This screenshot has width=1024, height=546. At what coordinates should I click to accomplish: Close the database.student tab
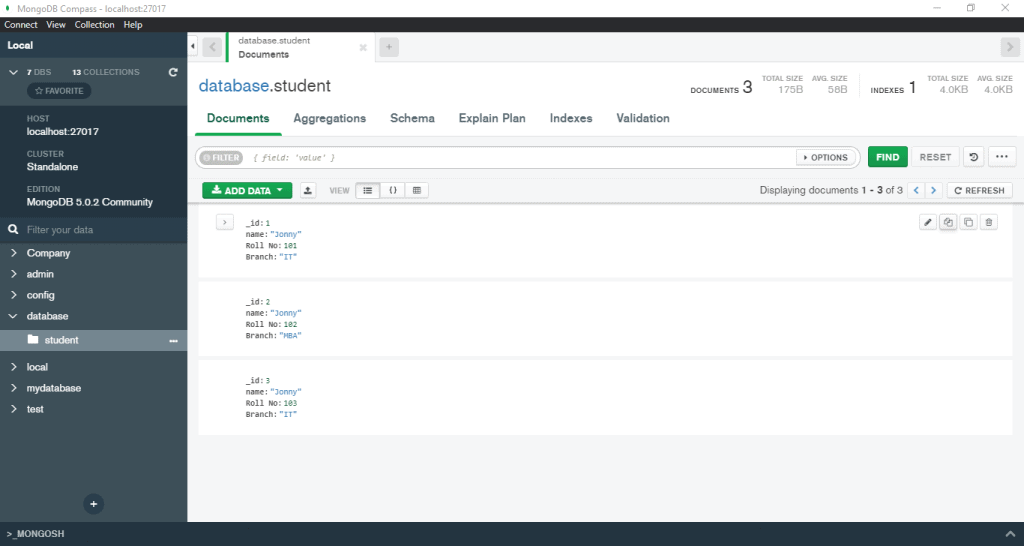click(363, 48)
